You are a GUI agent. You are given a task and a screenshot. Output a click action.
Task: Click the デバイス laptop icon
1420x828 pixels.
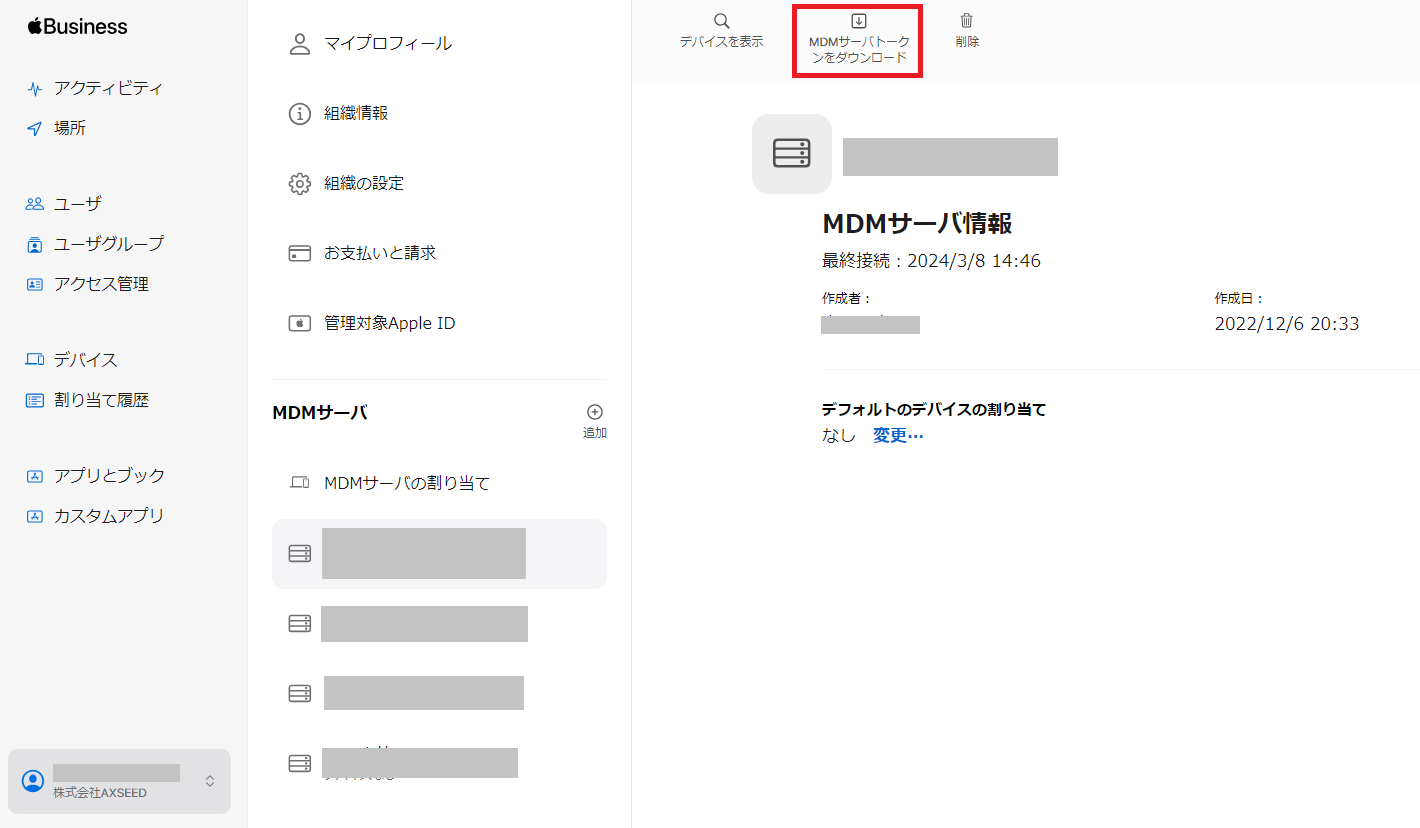[35, 360]
